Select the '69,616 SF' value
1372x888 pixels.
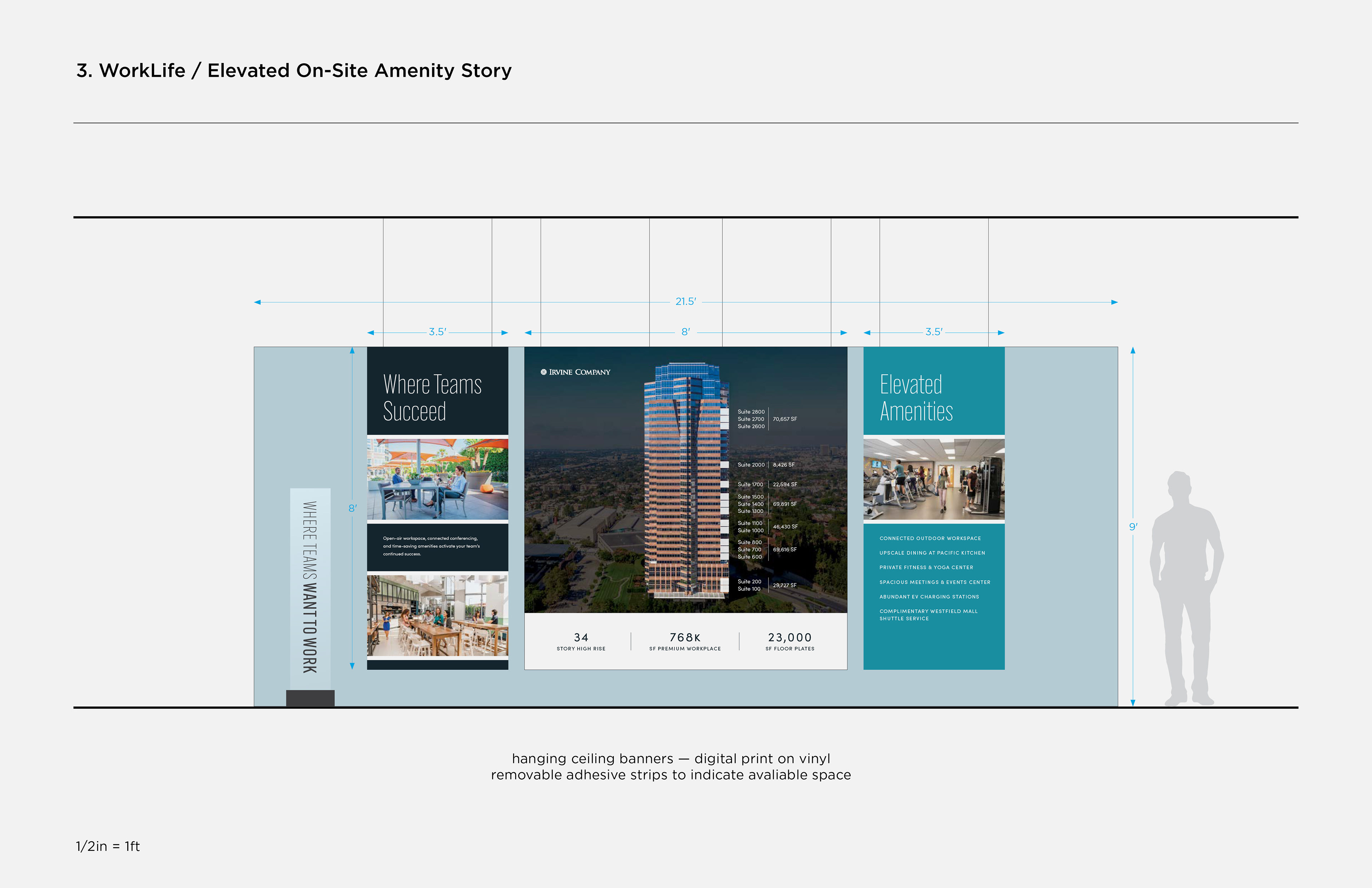pyautogui.click(x=785, y=550)
